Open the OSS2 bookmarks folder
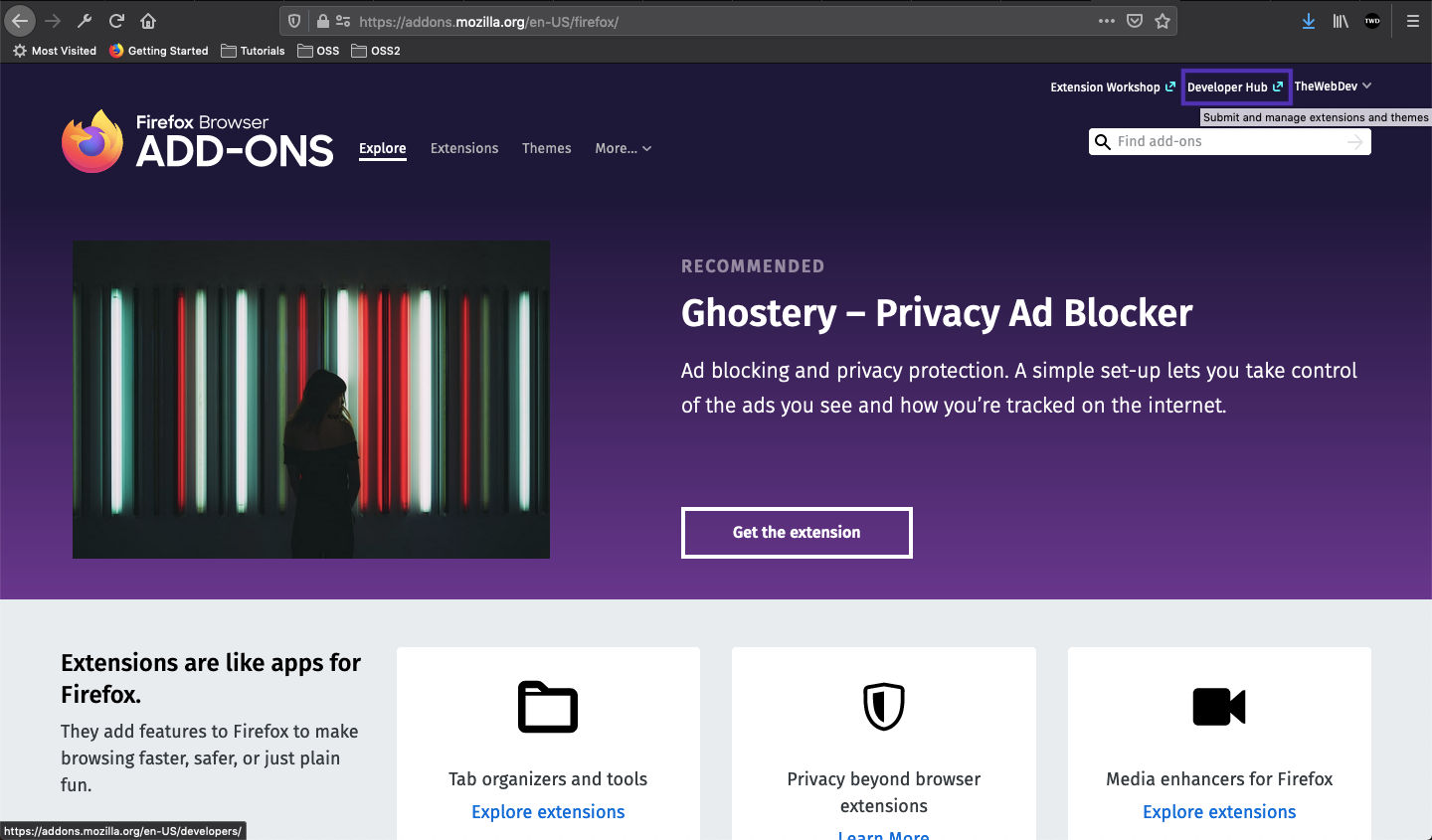Viewport: 1432px width, 840px height. click(376, 51)
